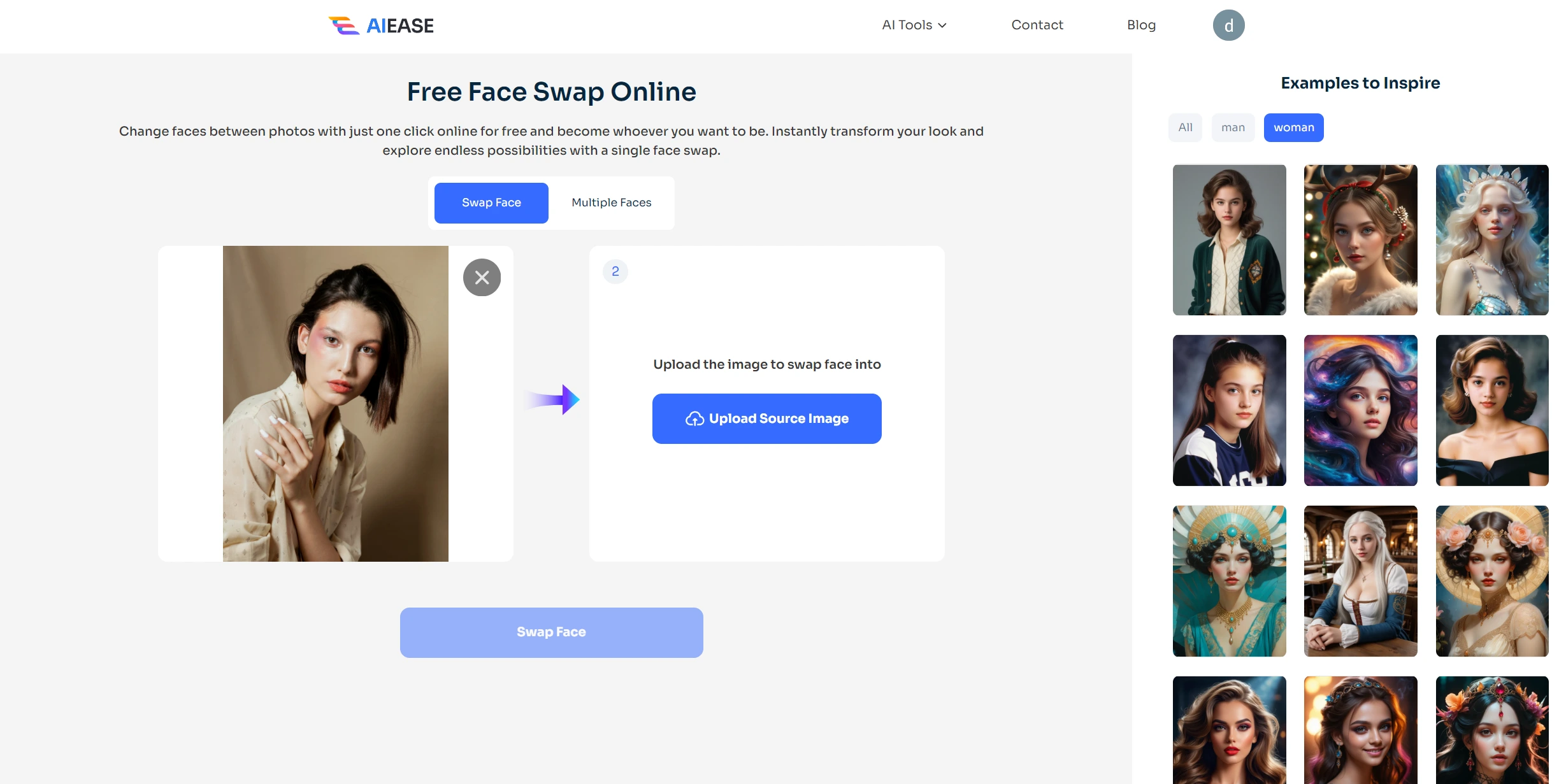The height and width of the screenshot is (784, 1559).
Task: Click the Swap Face action button
Action: (551, 632)
